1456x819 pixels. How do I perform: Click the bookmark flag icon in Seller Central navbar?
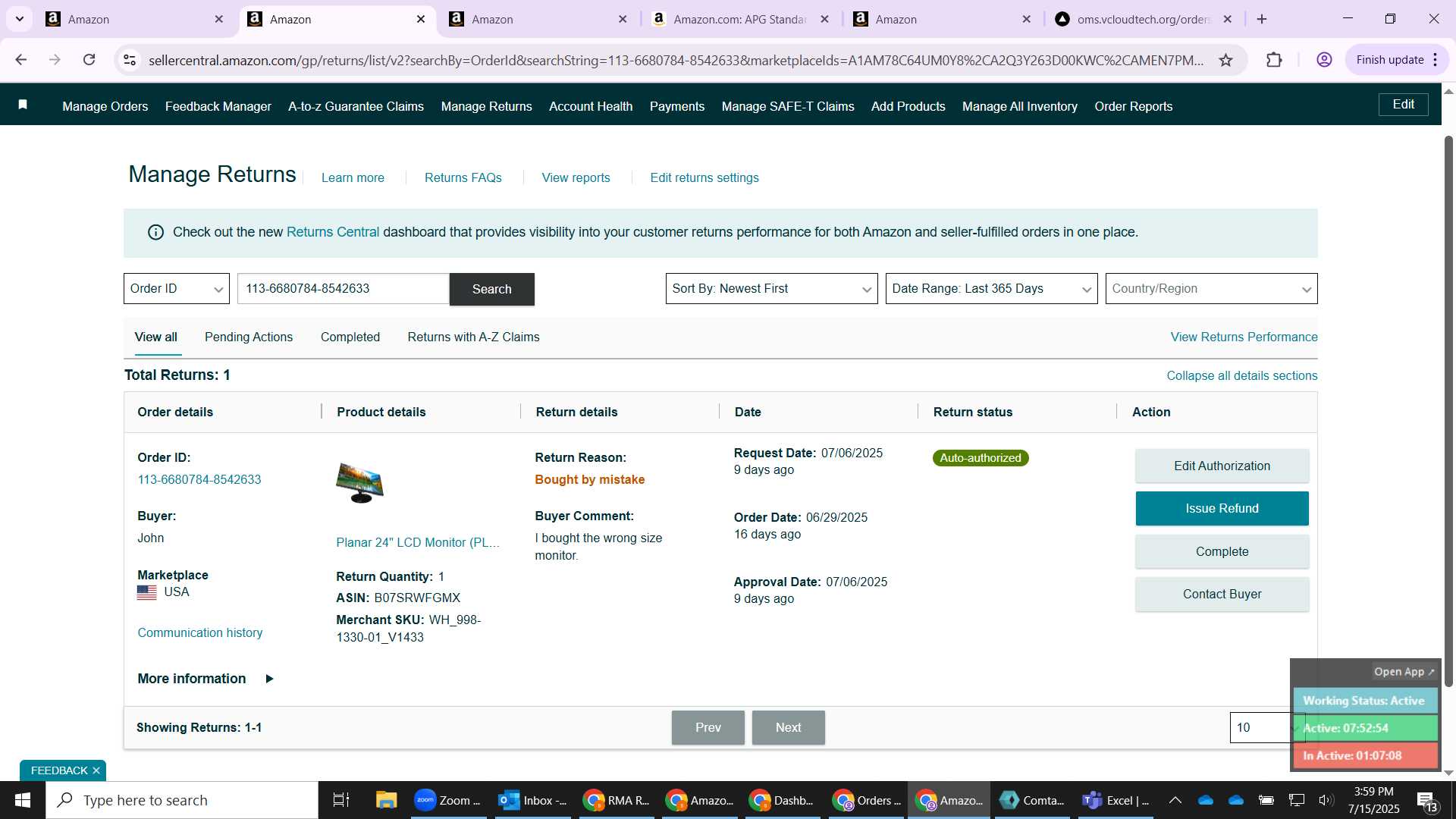tap(23, 105)
